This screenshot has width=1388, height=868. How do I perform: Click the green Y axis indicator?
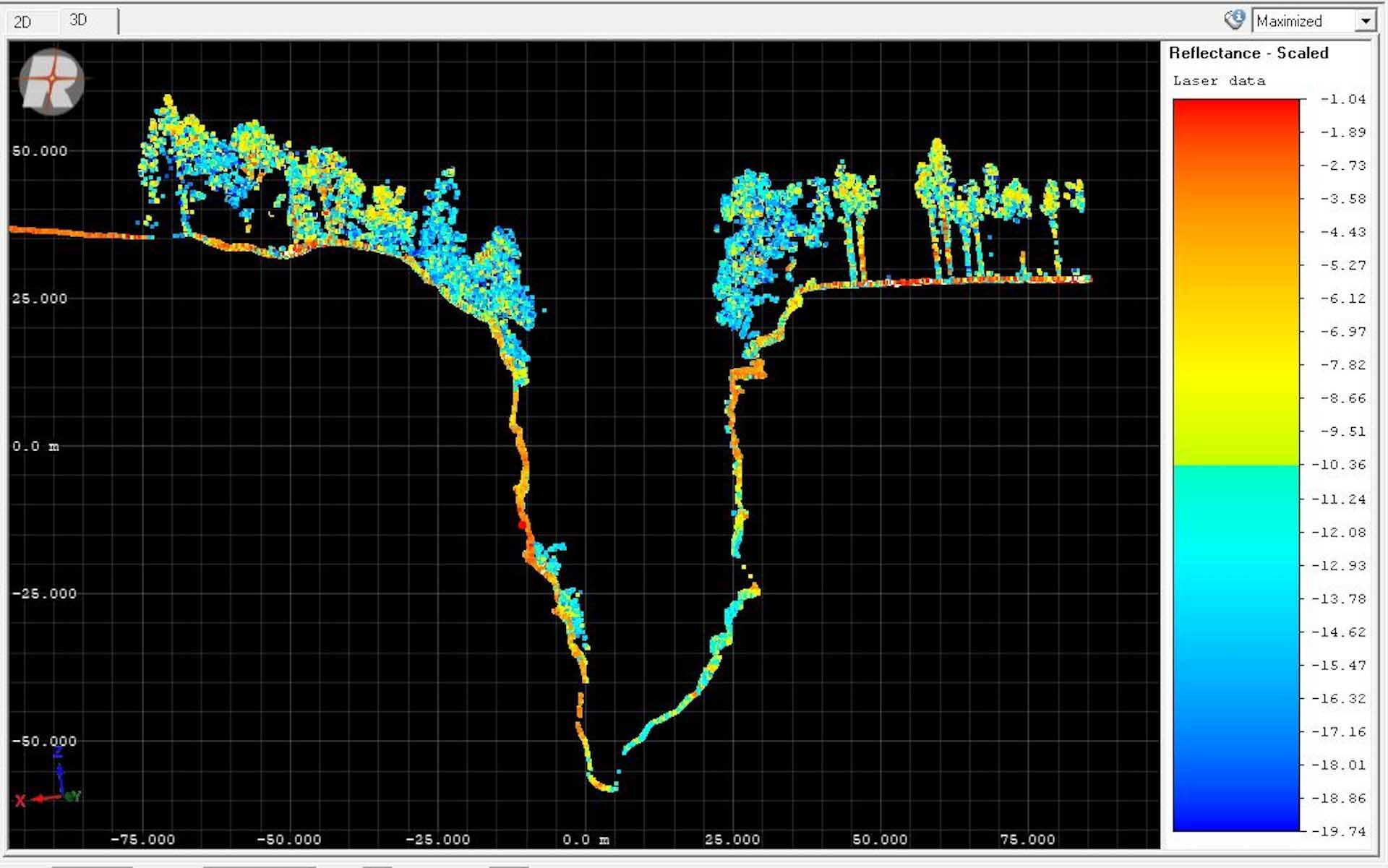(x=73, y=796)
